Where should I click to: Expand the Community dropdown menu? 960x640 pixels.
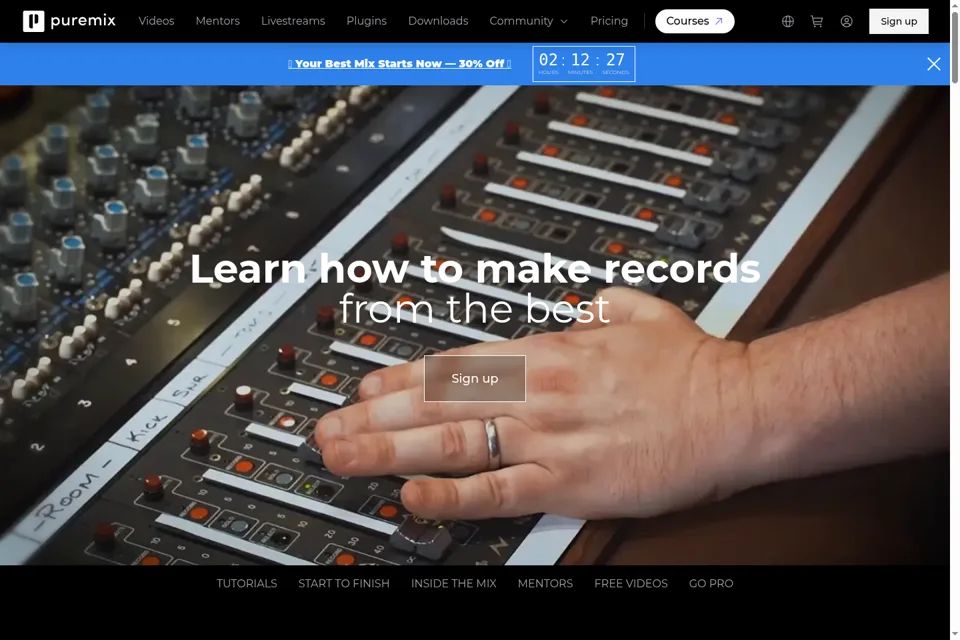[x=528, y=21]
